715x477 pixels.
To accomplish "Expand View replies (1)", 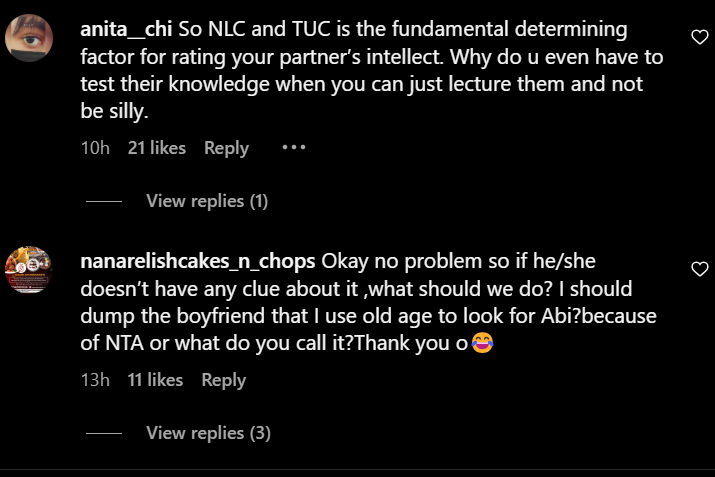I will click(x=207, y=201).
